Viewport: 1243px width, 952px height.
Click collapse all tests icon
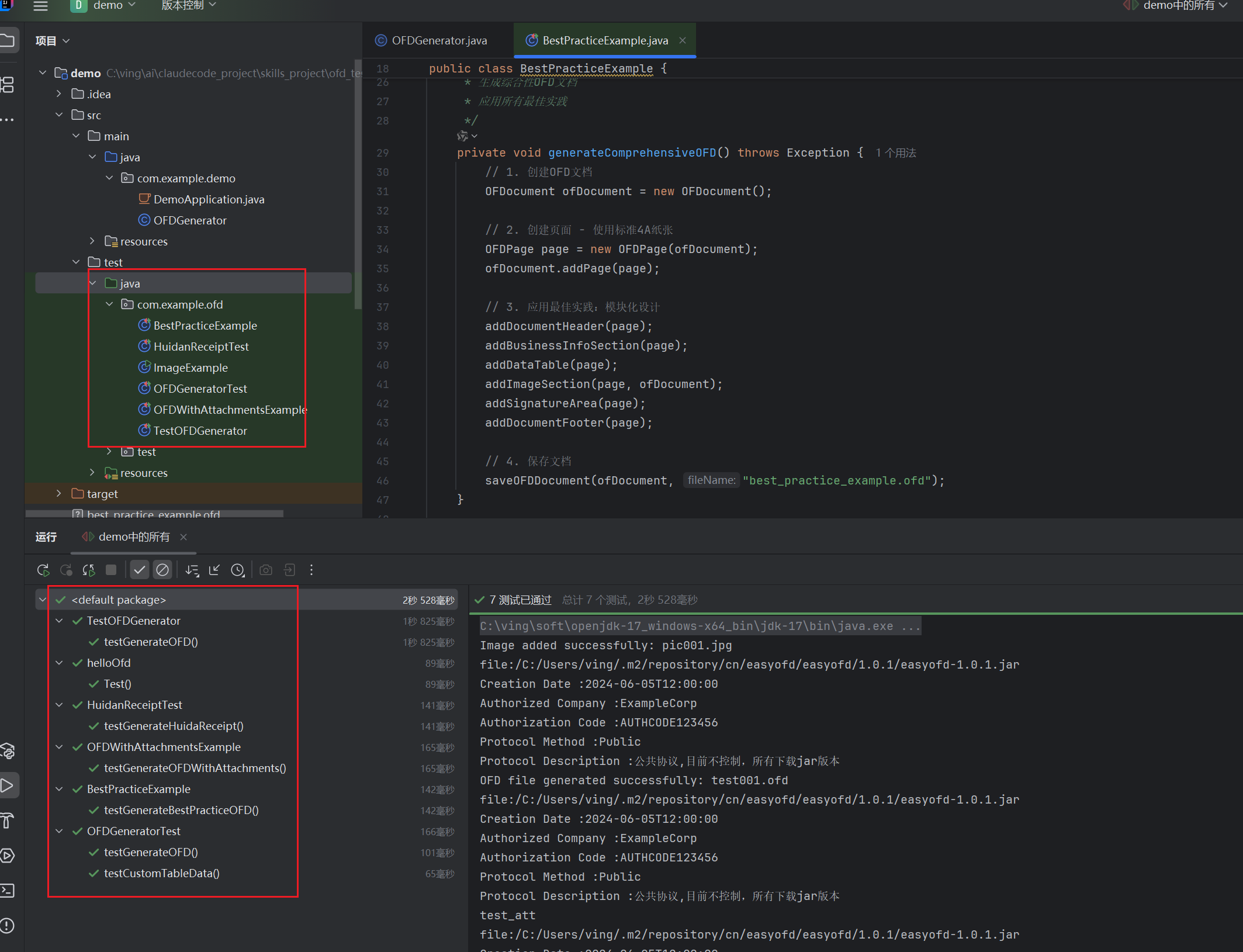[x=214, y=570]
